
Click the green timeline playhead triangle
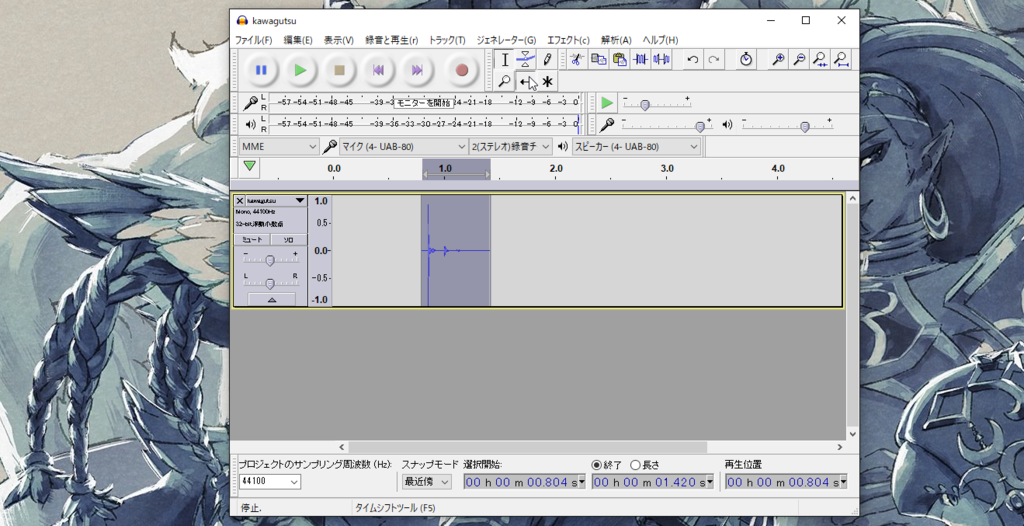click(x=249, y=166)
